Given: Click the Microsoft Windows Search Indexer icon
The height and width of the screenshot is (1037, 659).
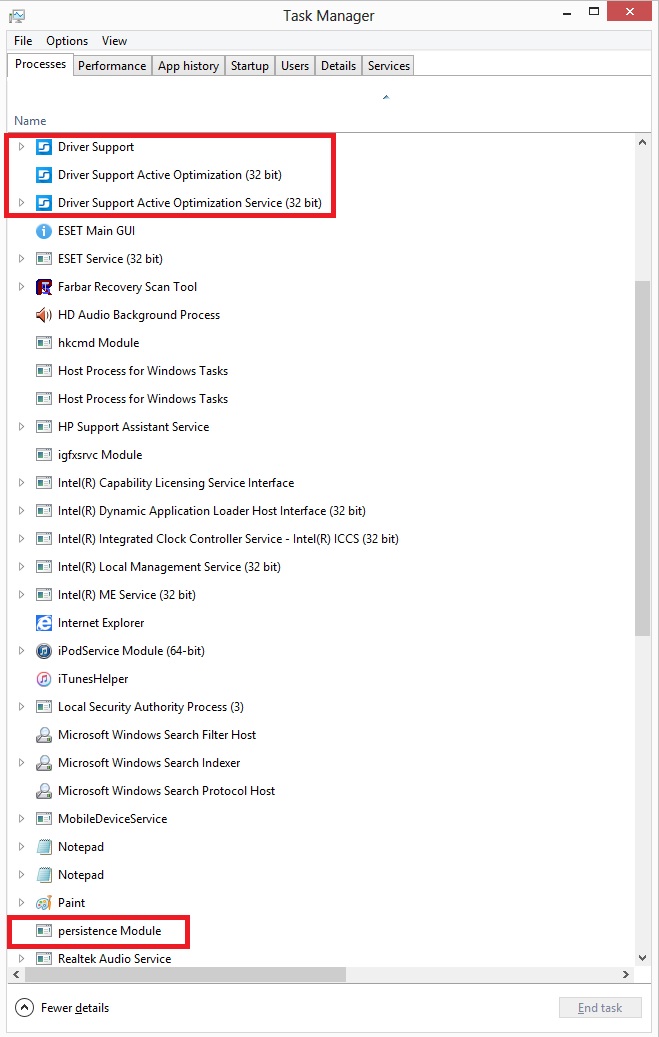Looking at the screenshot, I should [44, 763].
